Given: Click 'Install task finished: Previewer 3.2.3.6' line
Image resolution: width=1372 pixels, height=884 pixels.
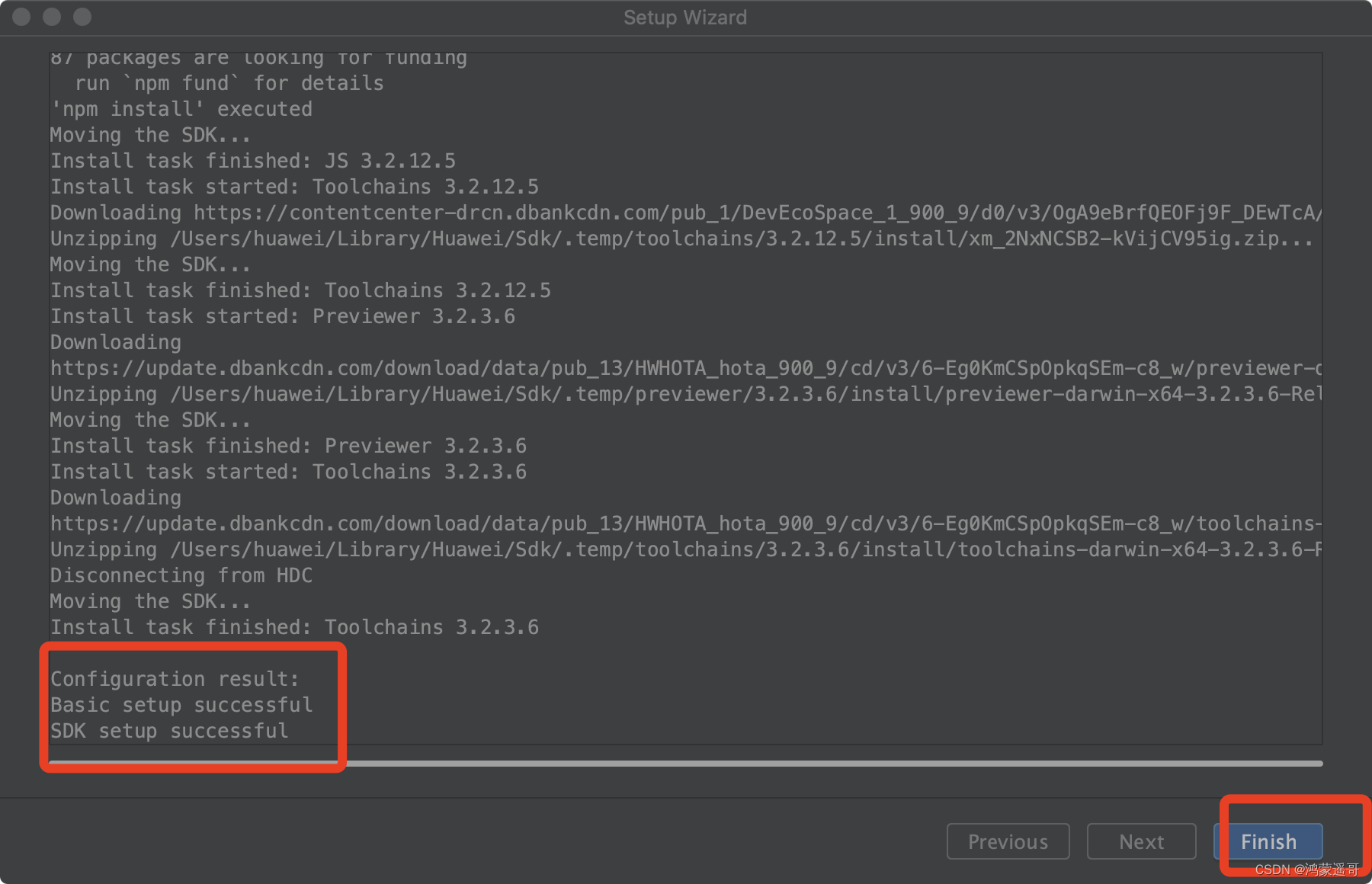Looking at the screenshot, I should tap(288, 446).
